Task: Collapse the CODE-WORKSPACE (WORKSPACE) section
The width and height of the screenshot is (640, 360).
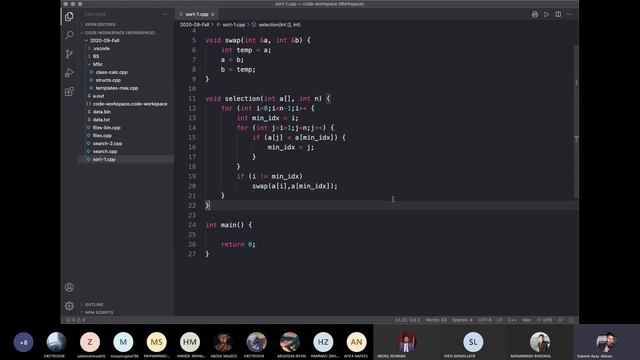Action: click(126, 32)
